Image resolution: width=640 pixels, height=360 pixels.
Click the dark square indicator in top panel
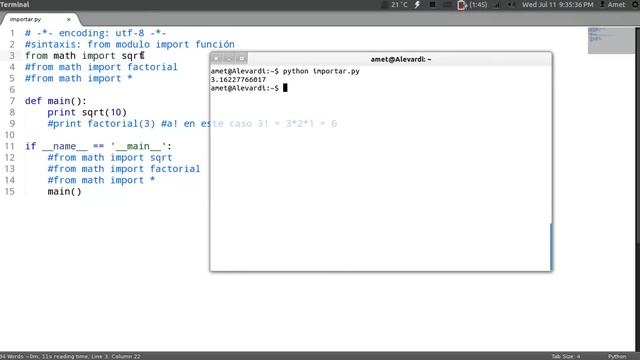click(x=432, y=4)
